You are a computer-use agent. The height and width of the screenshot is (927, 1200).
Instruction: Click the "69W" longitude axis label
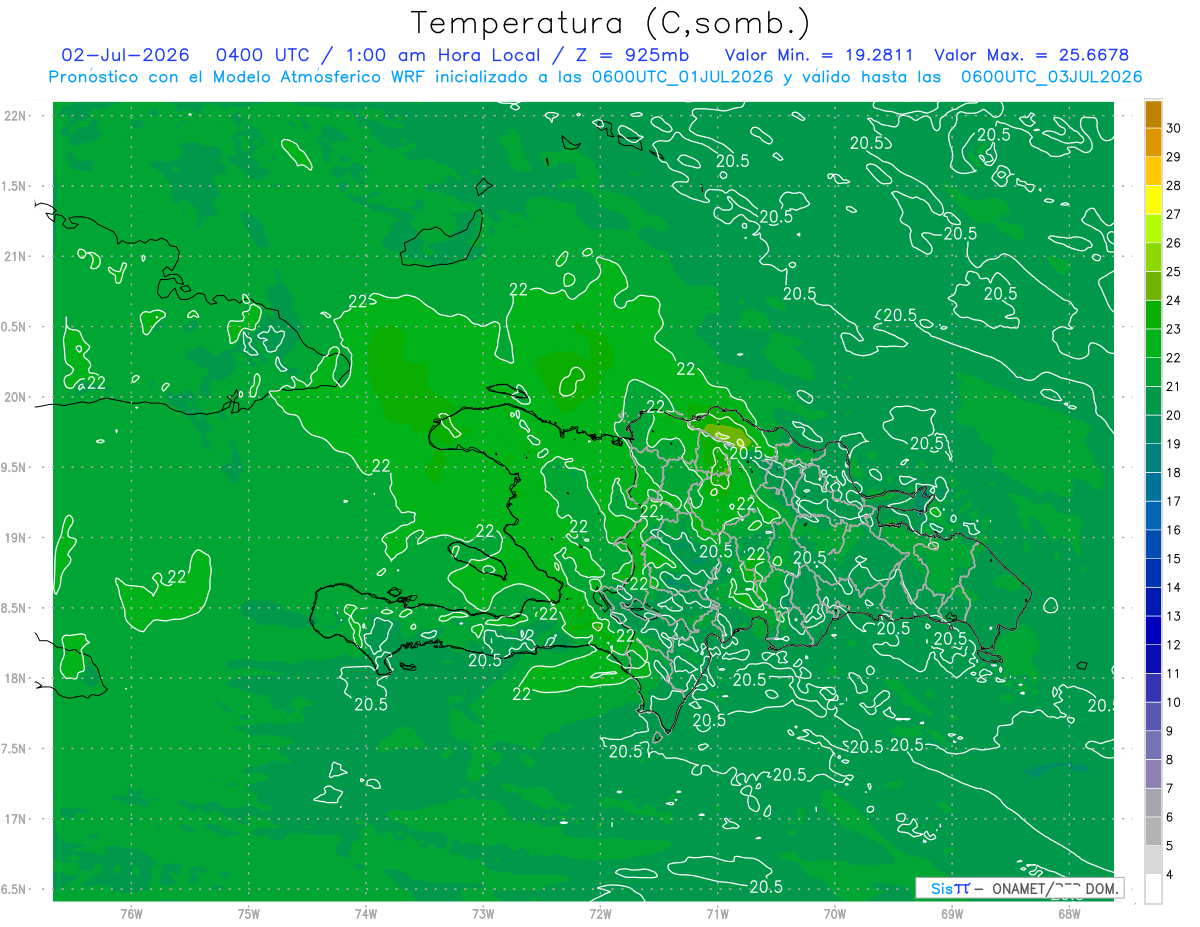(x=952, y=913)
